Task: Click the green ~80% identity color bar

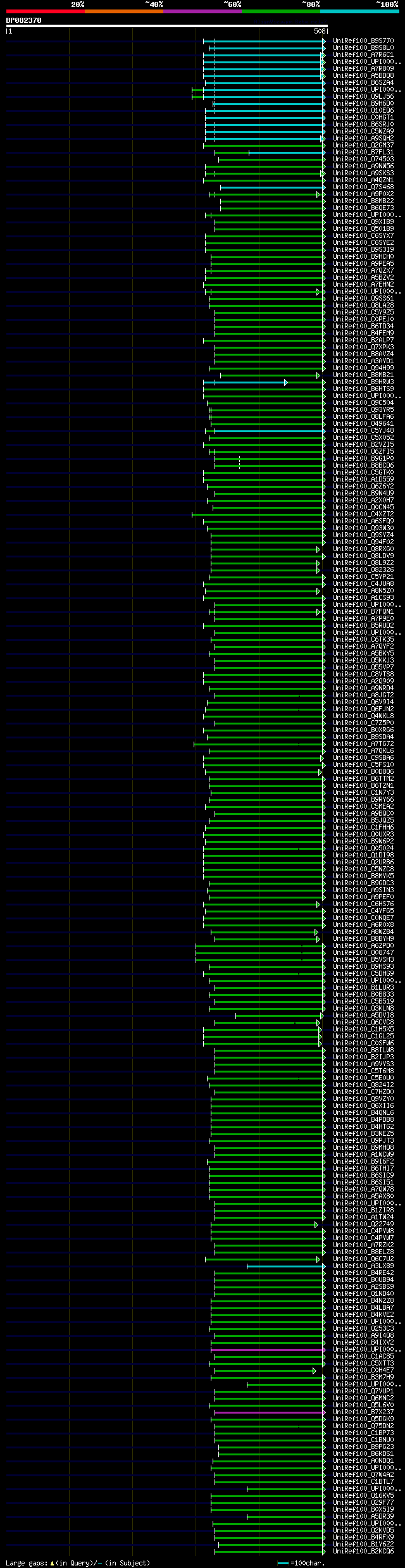Action: tap(281, 11)
